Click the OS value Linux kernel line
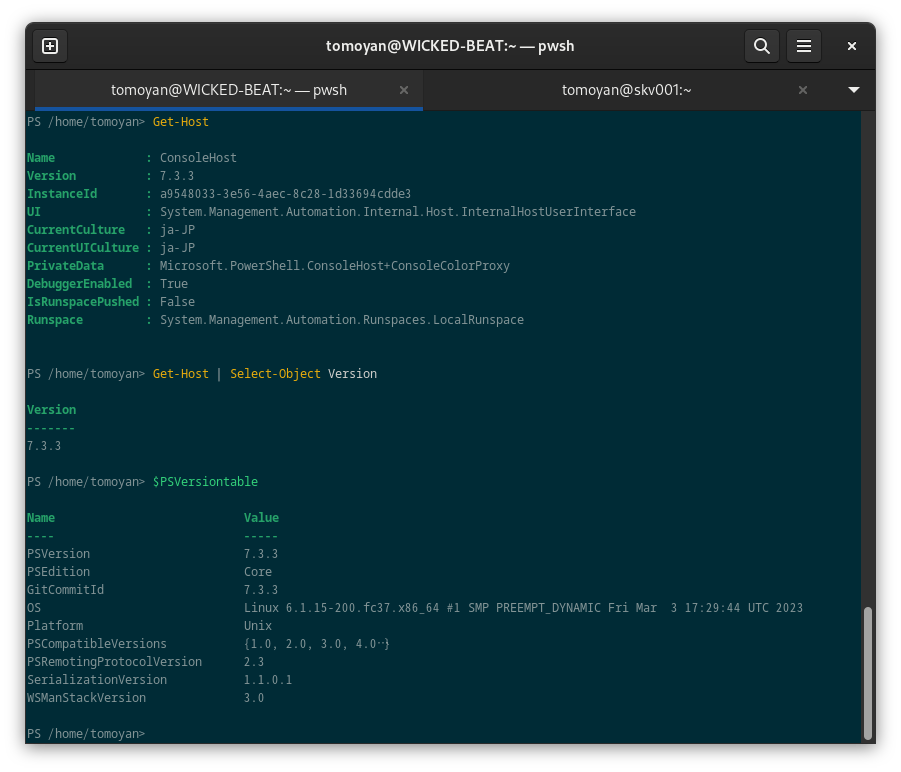This screenshot has height=772, width=901. [523, 608]
